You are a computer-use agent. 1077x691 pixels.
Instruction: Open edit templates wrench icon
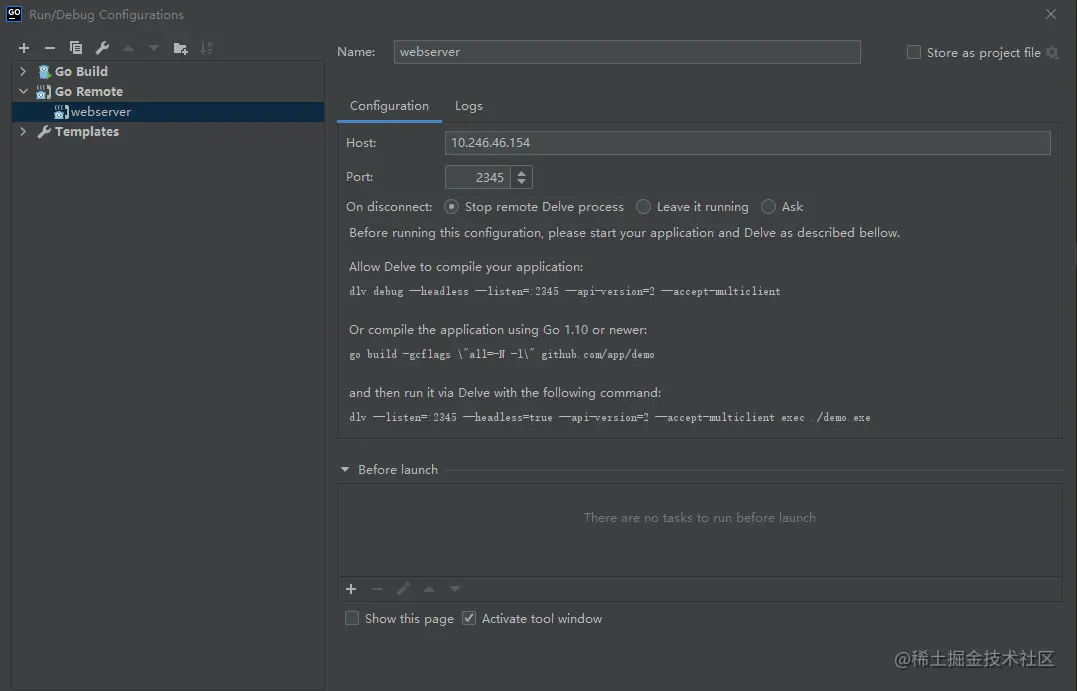pyautogui.click(x=102, y=48)
